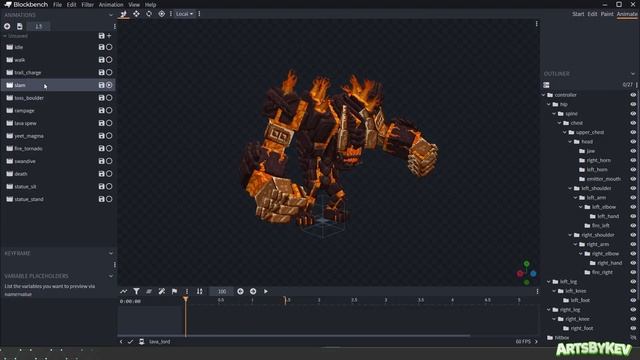Open the Filter menu
Screen dimensions: 640x360
[87, 4]
